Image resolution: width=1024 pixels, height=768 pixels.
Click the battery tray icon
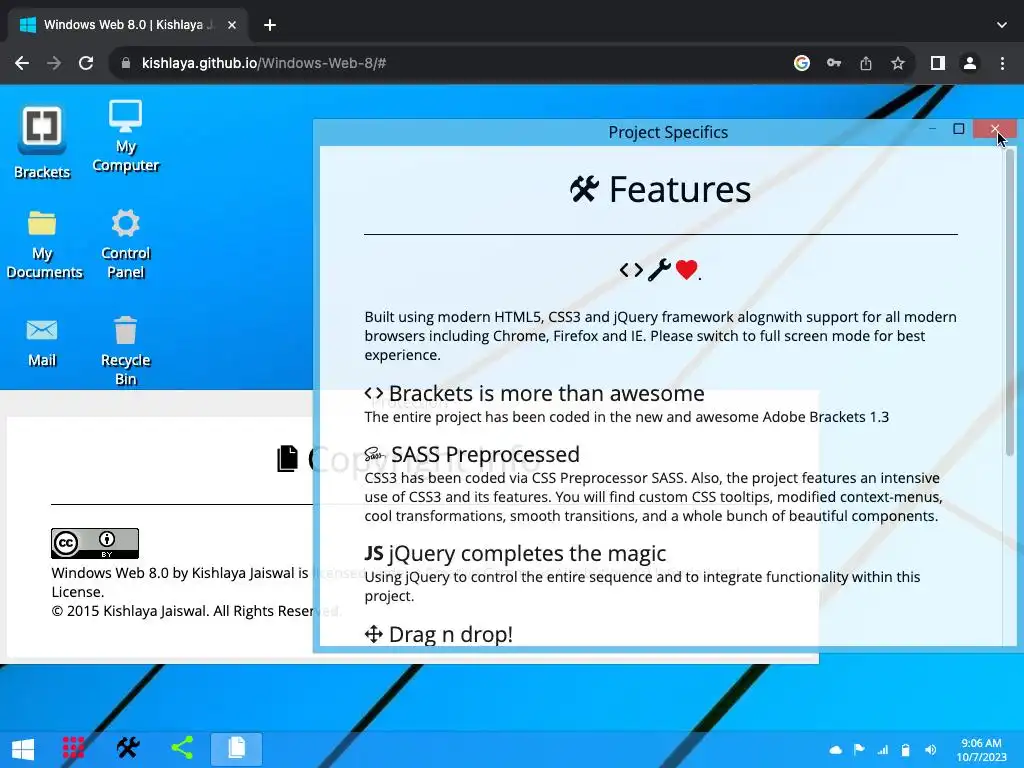[906, 750]
